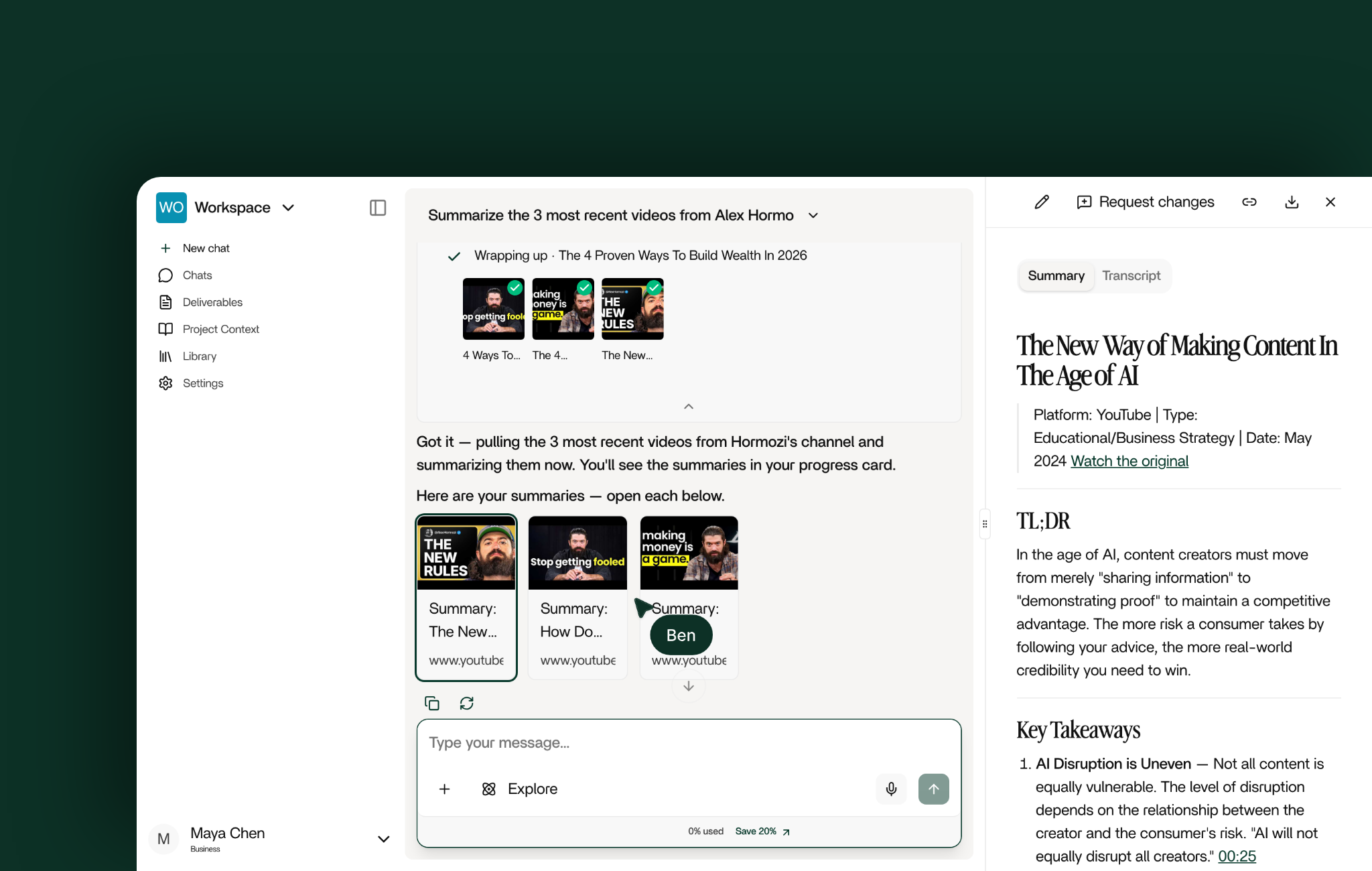Close the summary panel
1372x871 pixels.
1330,202
